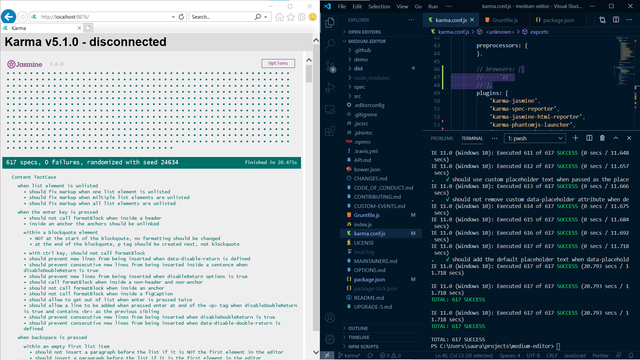640x360 pixels.
Task: Open the Source Control view
Action: [330, 66]
